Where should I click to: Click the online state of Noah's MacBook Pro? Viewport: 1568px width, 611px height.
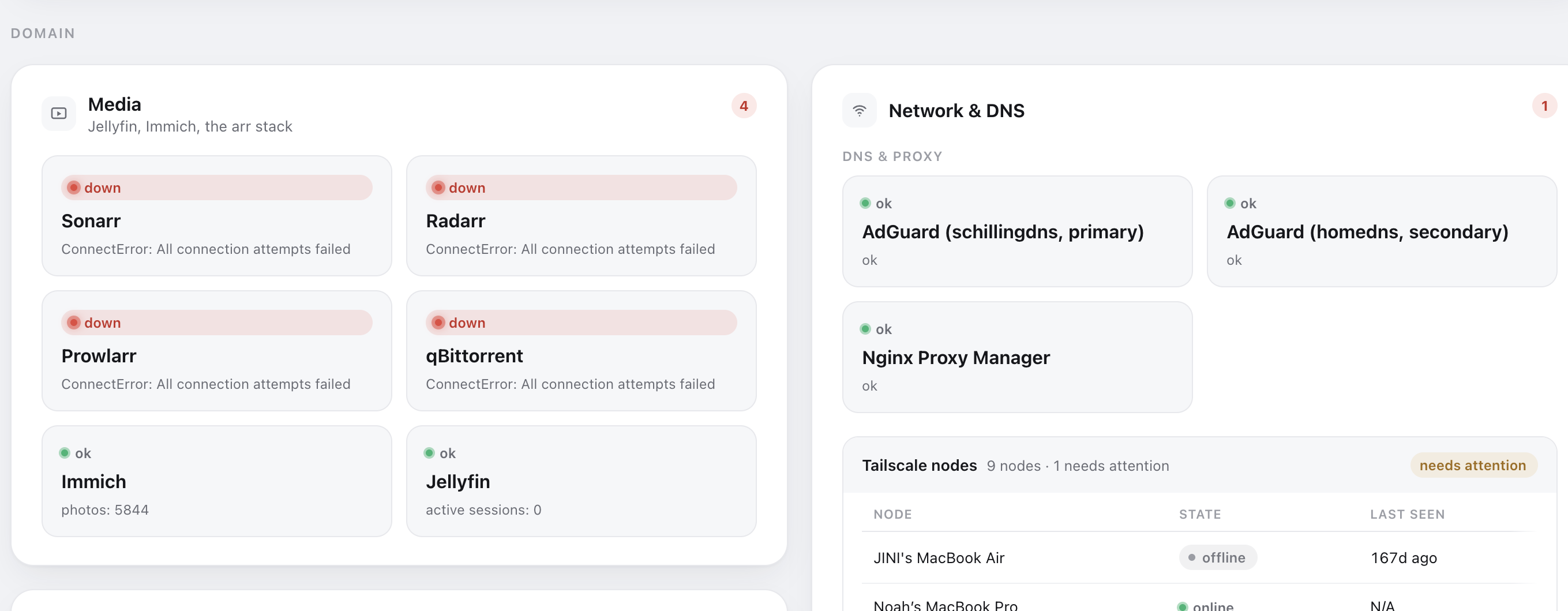tap(1205, 606)
